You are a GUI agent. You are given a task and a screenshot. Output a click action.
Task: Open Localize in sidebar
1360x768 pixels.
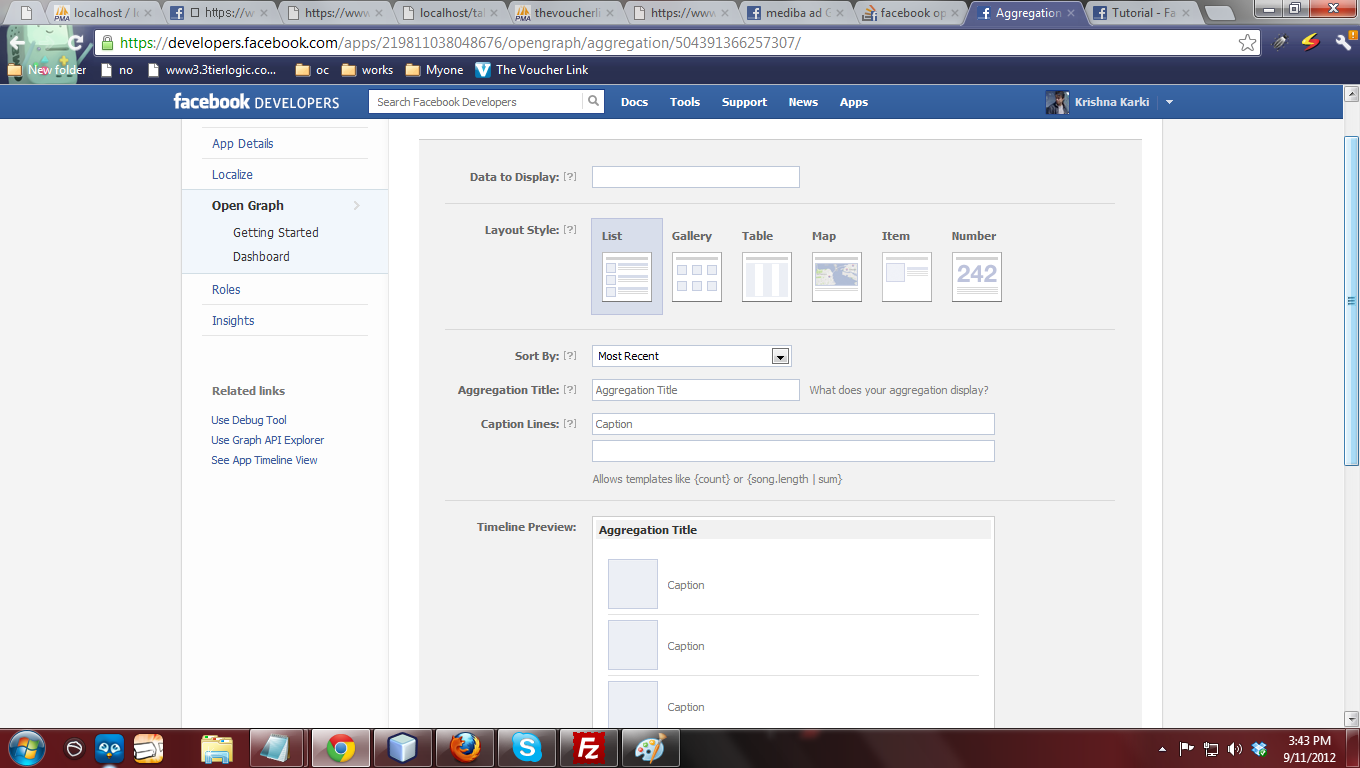[x=232, y=175]
